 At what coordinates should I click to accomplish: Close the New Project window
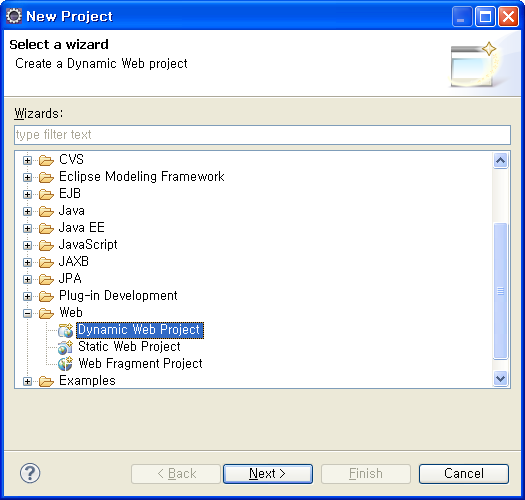[x=508, y=16]
